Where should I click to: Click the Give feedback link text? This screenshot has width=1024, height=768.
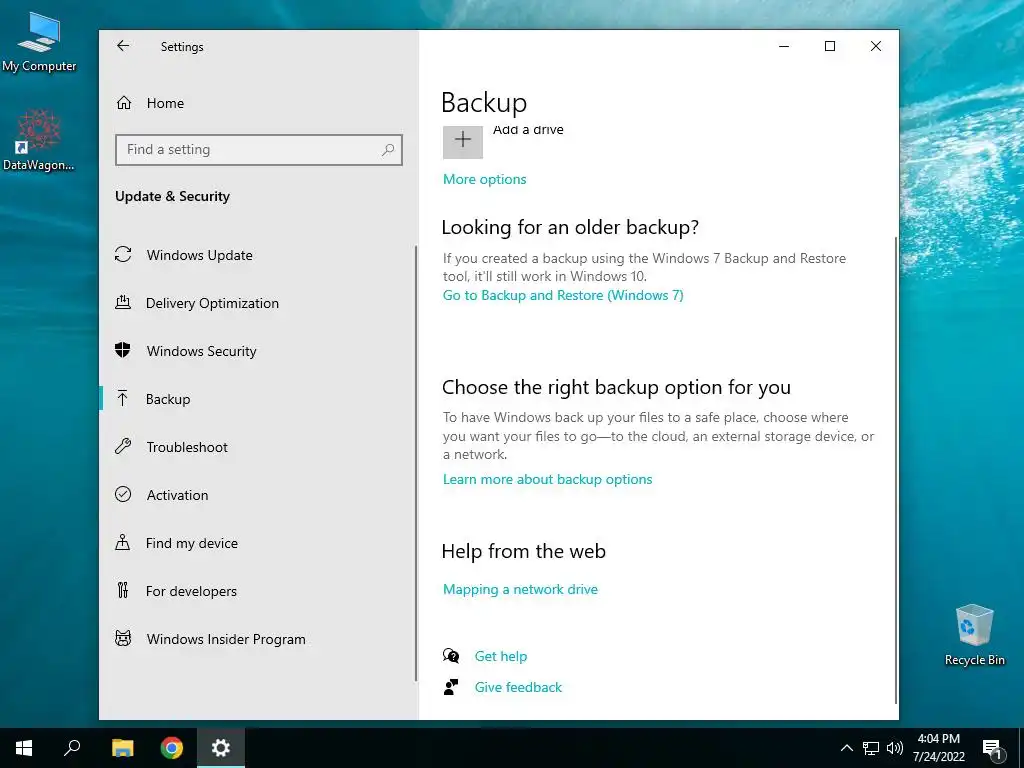tap(518, 687)
